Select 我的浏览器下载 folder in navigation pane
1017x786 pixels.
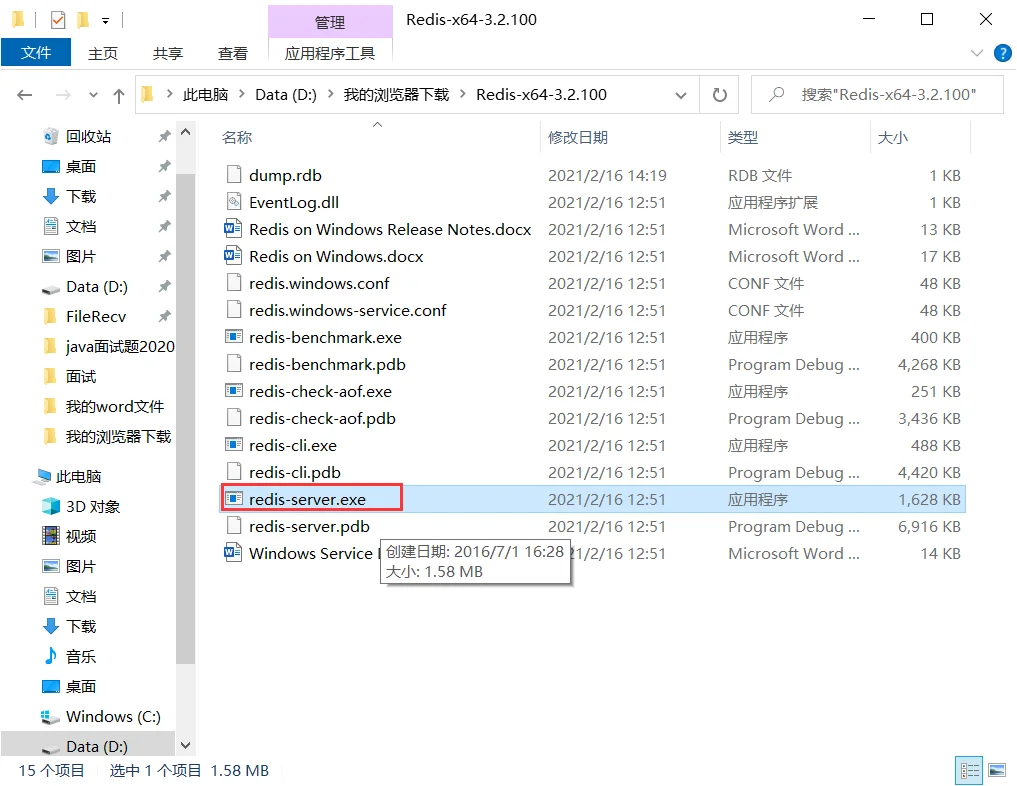118,436
